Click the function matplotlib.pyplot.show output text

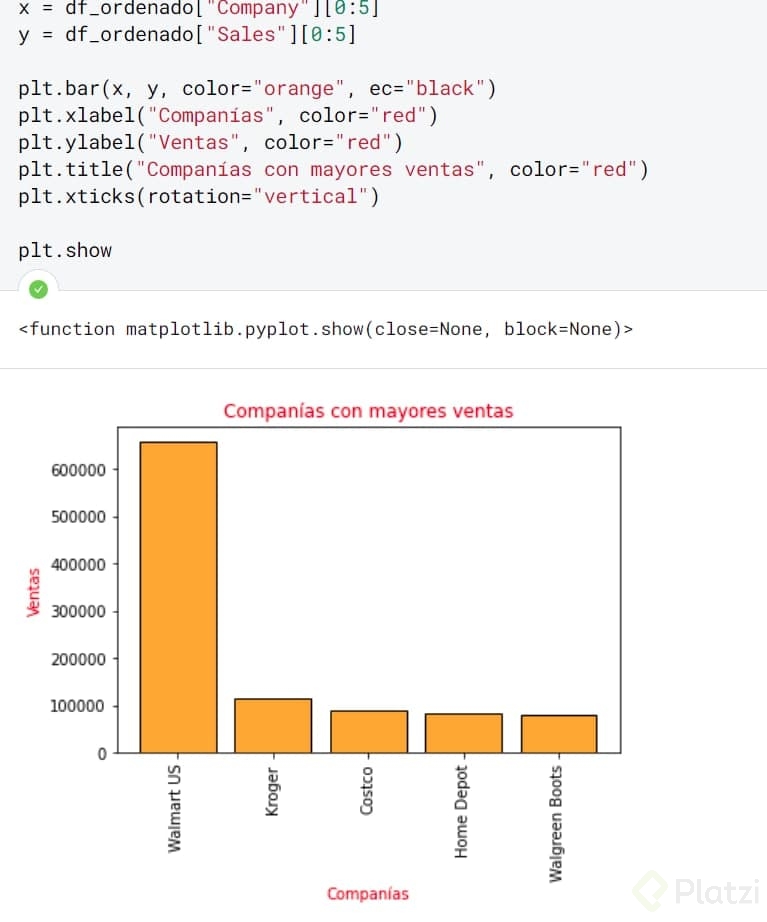[x=326, y=329]
